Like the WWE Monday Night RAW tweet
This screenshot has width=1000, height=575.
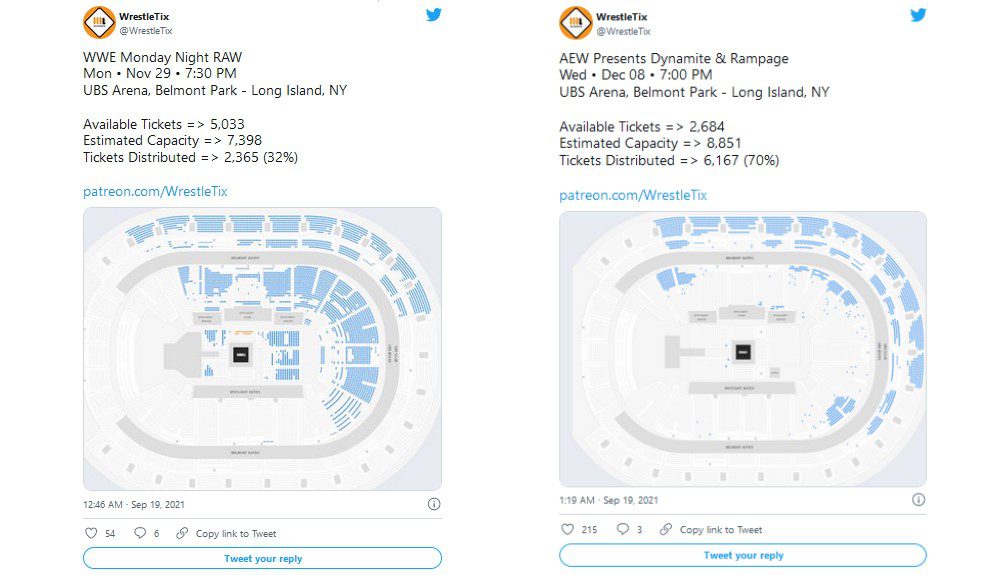tap(91, 533)
